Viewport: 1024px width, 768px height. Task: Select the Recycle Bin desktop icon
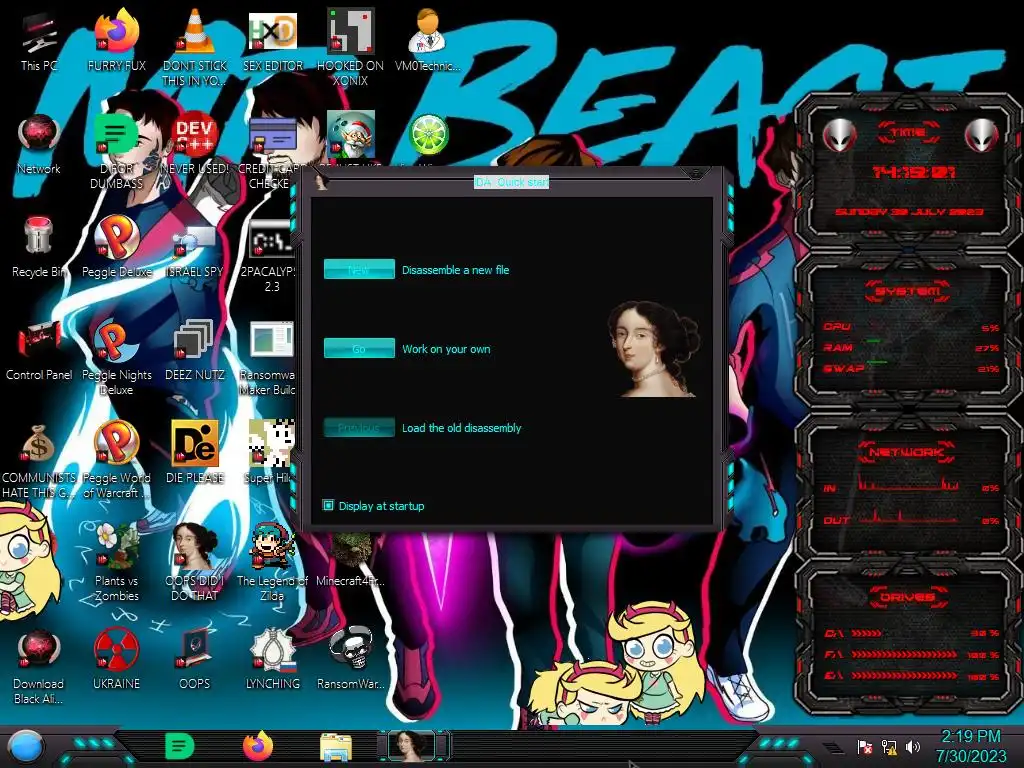coord(39,247)
